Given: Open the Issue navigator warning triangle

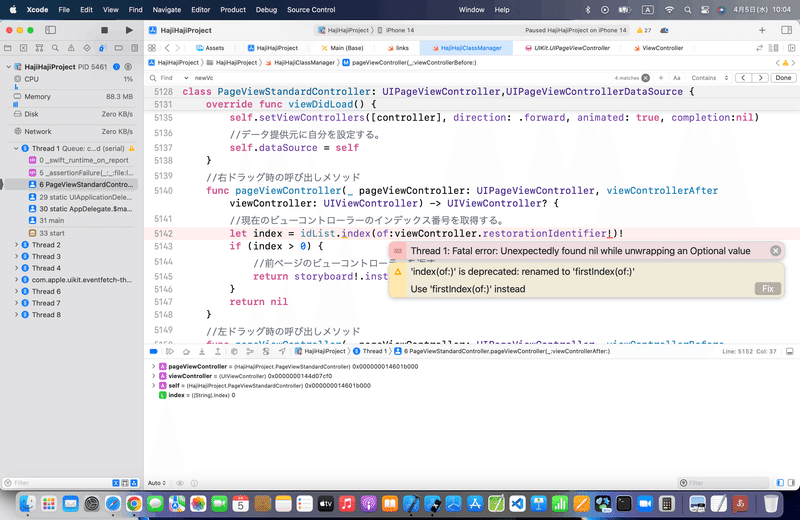Looking at the screenshot, I should click(x=71, y=48).
